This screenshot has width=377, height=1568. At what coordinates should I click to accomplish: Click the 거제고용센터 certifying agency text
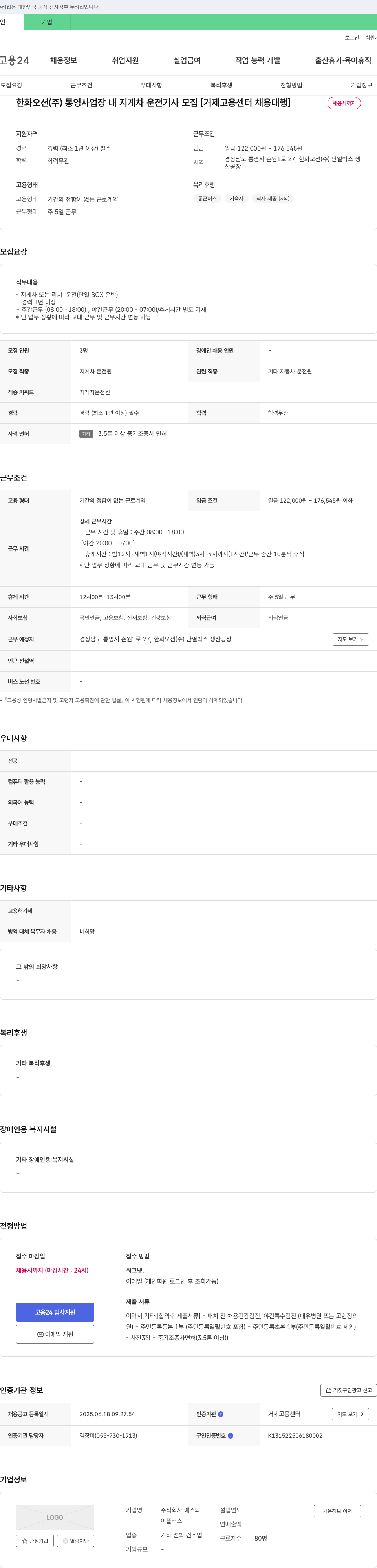pyautogui.click(x=284, y=1414)
